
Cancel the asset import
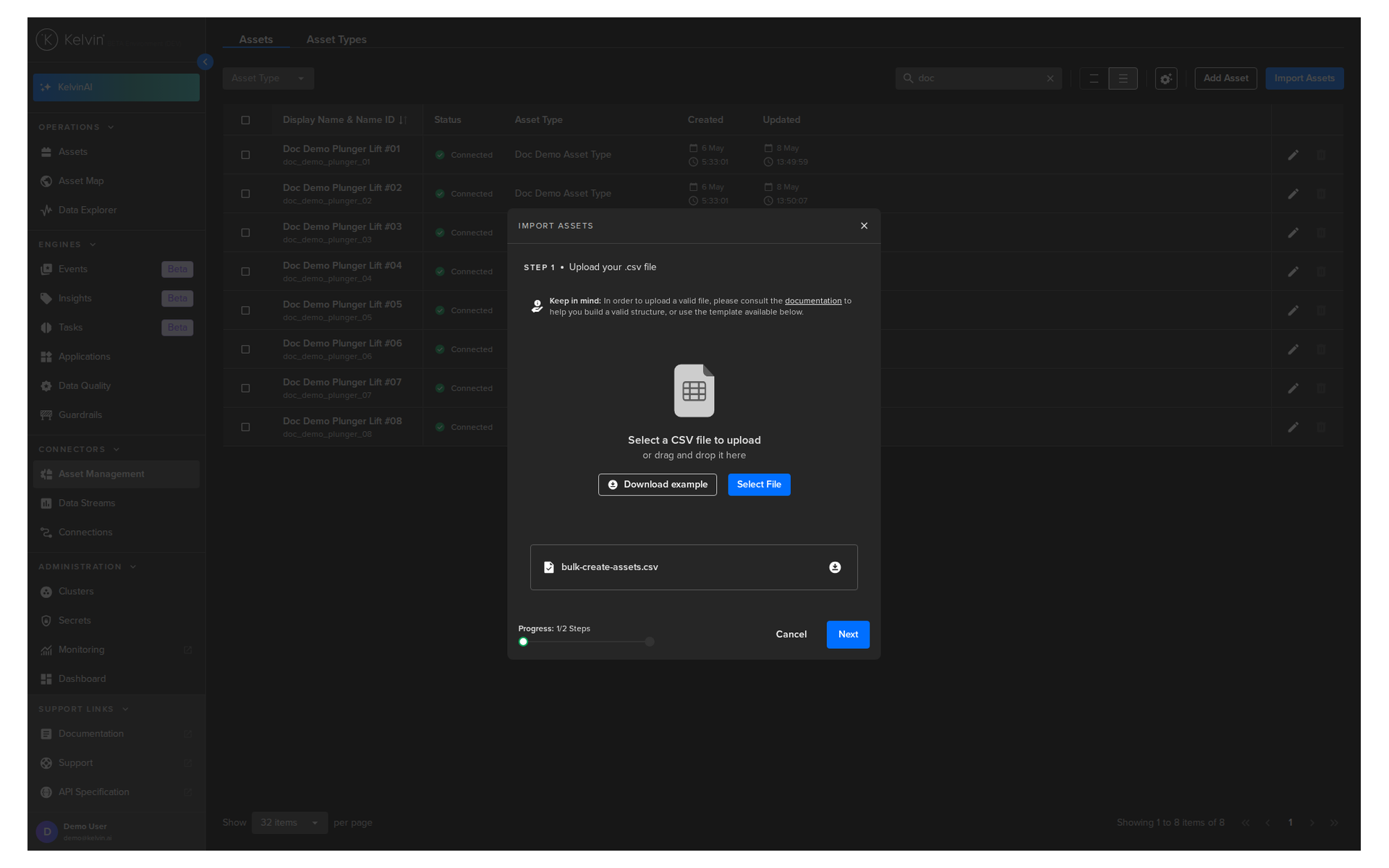click(x=791, y=634)
